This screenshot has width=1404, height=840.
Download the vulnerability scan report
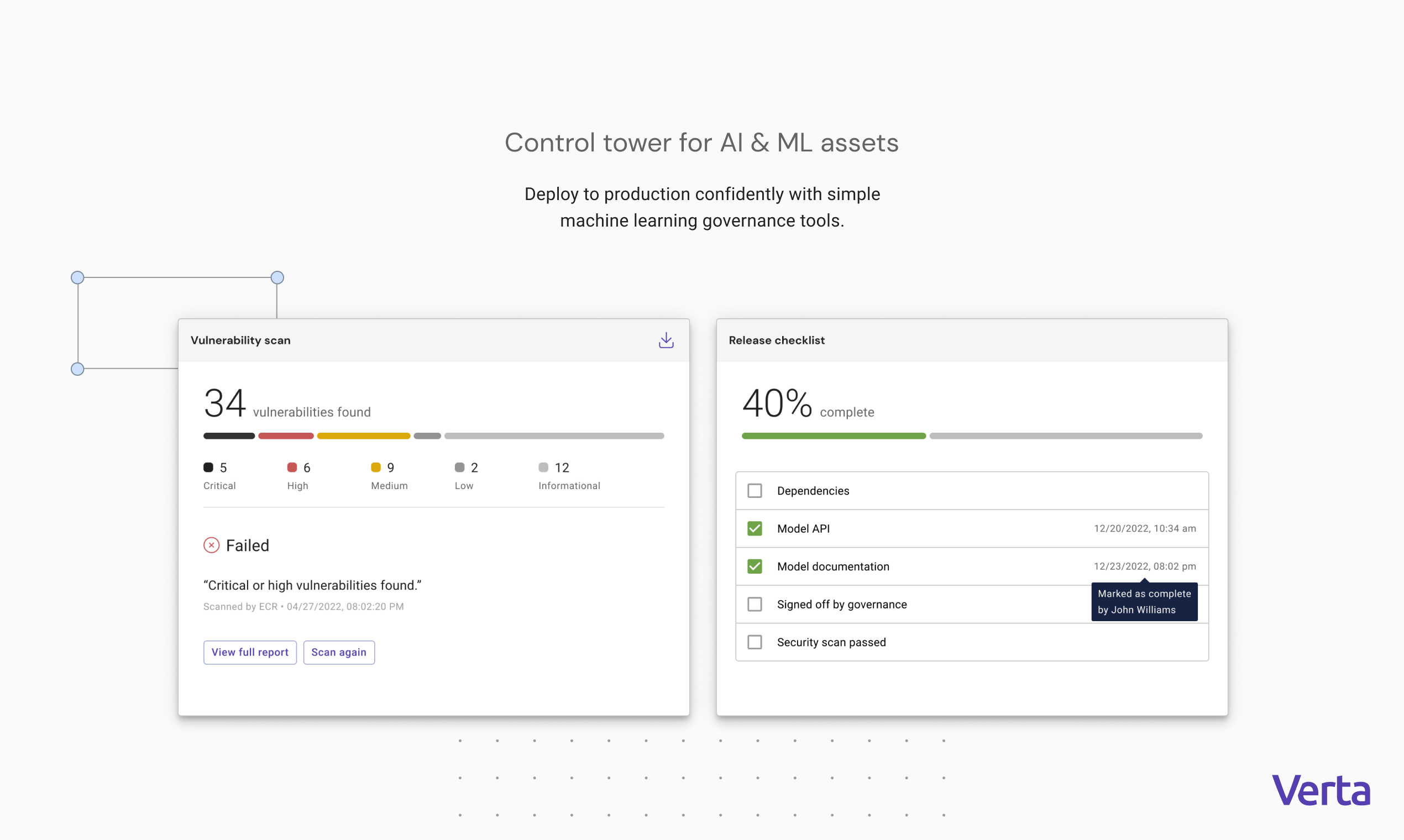click(666, 340)
